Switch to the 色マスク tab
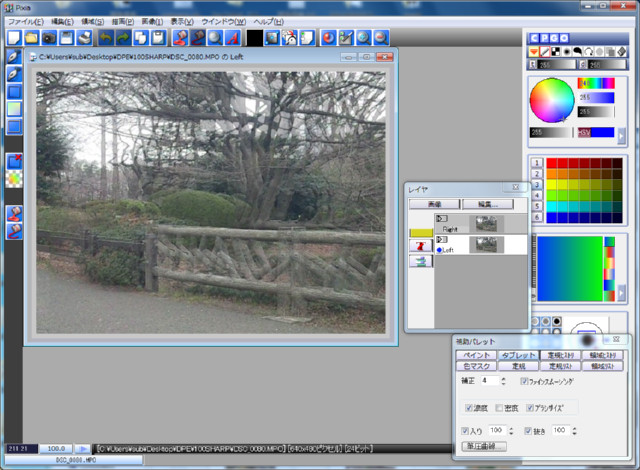Screen dimensions: 640x470 [x=476, y=366]
